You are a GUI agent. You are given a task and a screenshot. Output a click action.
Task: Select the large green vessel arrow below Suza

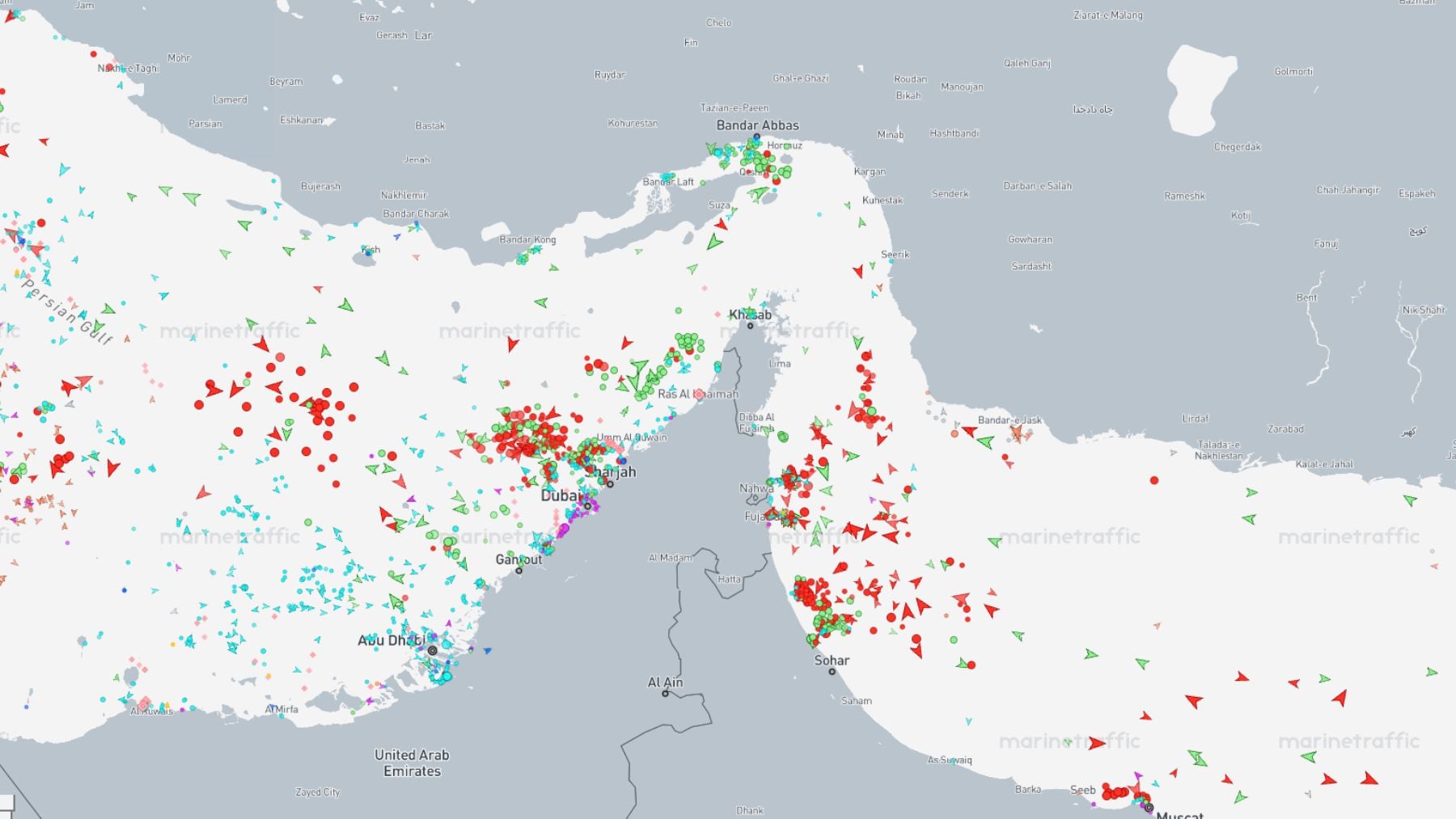point(714,242)
